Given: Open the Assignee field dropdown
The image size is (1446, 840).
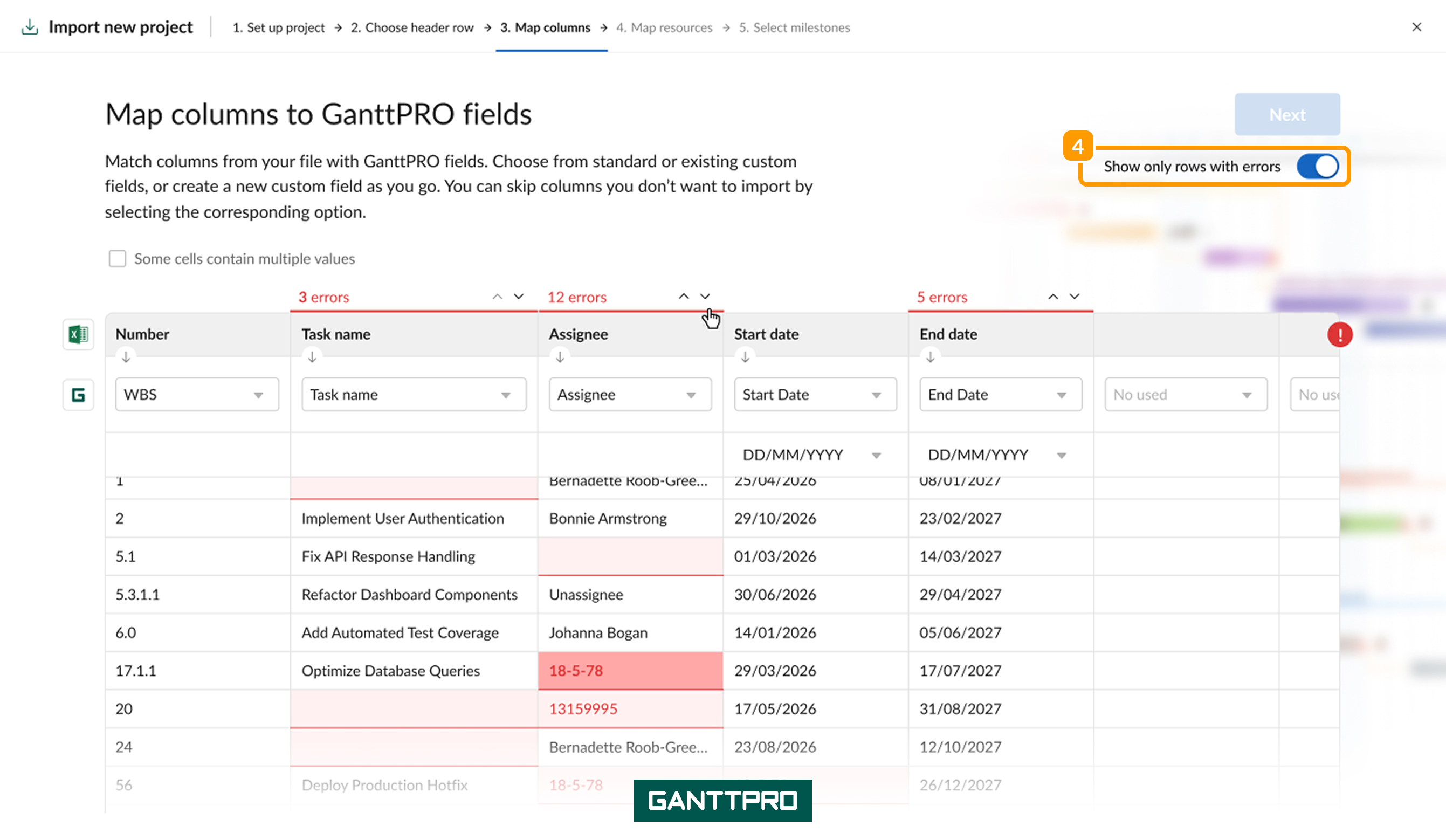Looking at the screenshot, I should pos(630,395).
